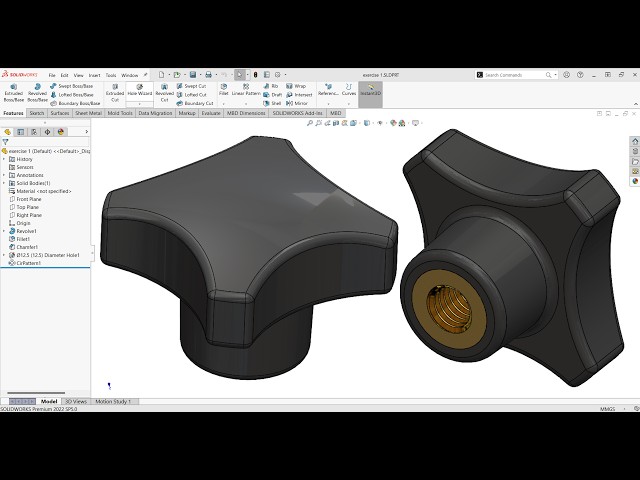Select the Swept Cut tool
This screenshot has width=640, height=480.
tap(191, 86)
